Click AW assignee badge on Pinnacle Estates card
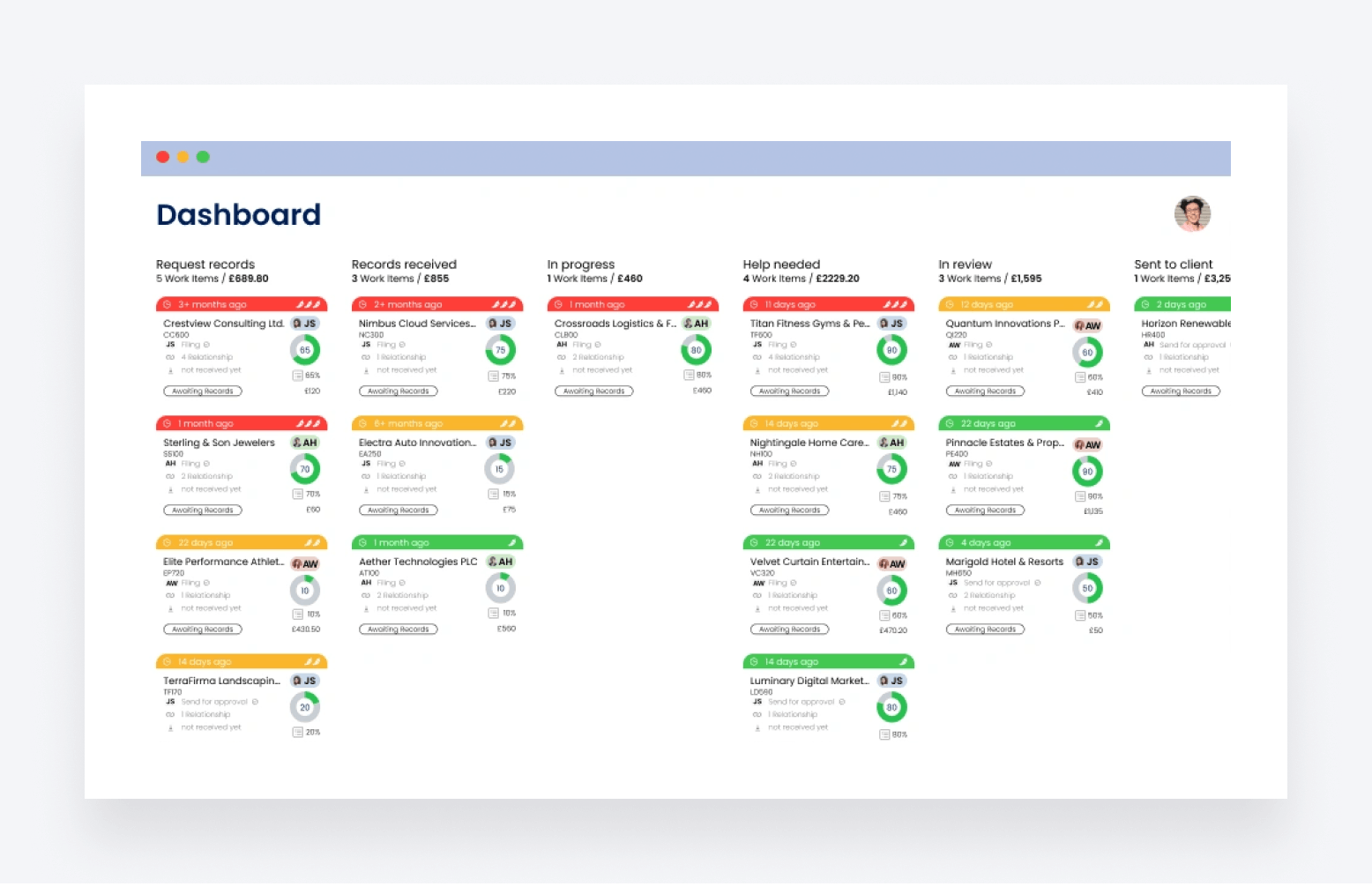Viewport: 1372px width, 894px height. coord(1087,444)
